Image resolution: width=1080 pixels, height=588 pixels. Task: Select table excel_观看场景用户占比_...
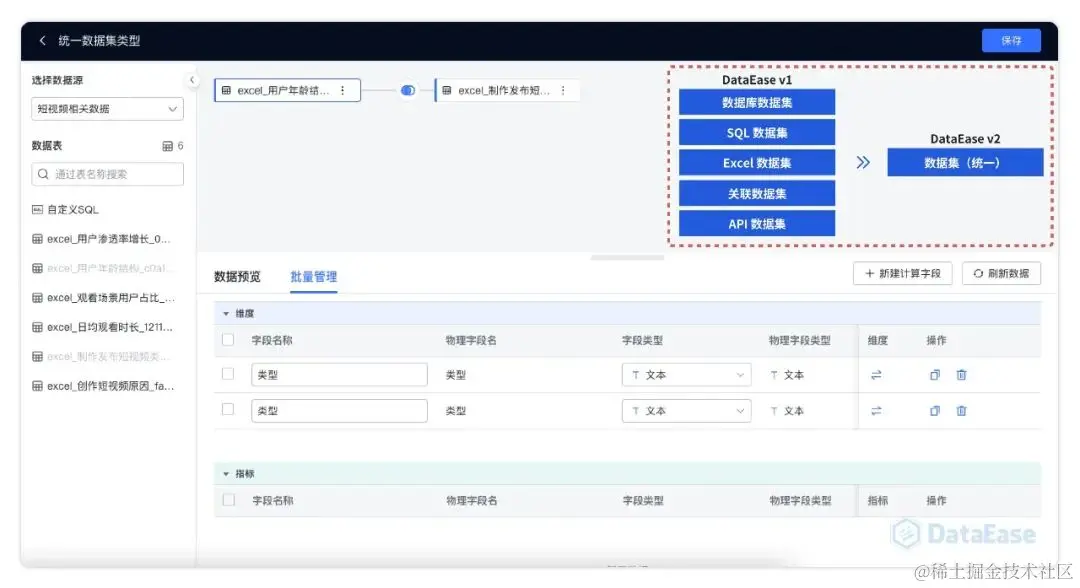tap(103, 297)
